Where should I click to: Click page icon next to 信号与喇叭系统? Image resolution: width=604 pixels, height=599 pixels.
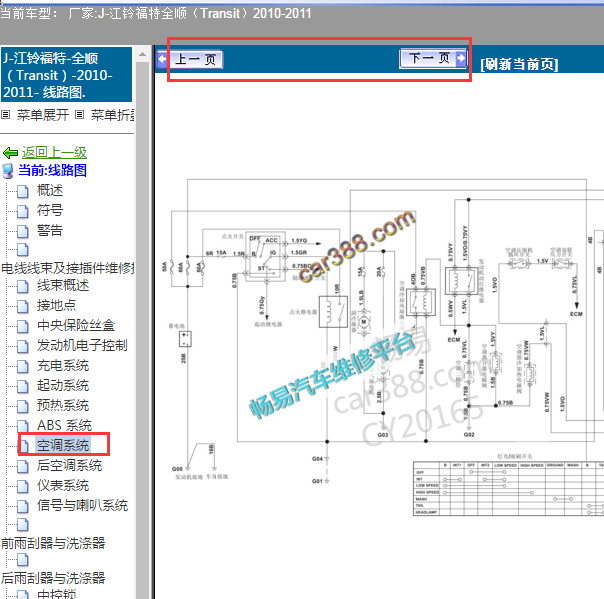(23, 507)
